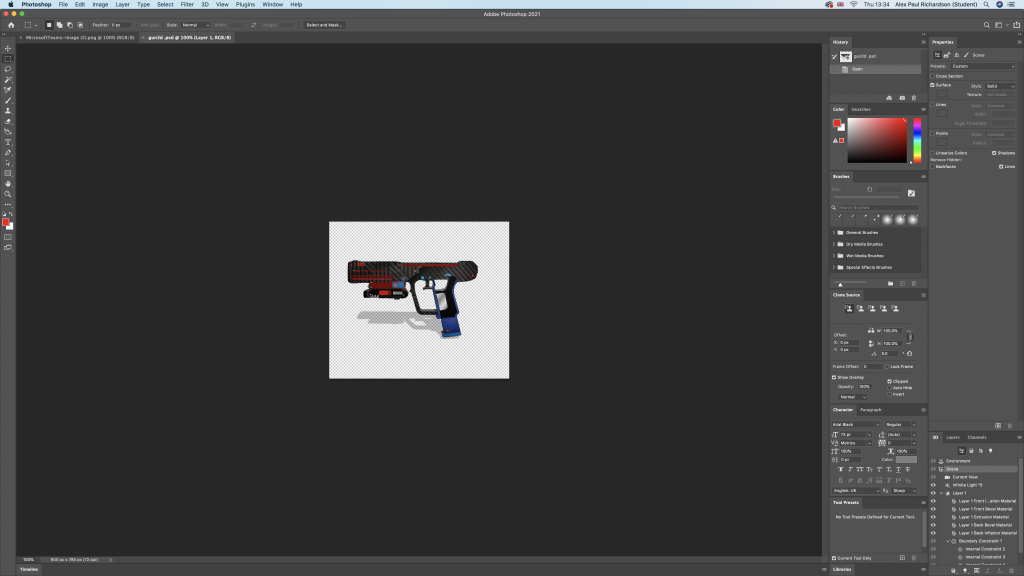Select the Path Selection tool
Screen dimensions: 1024x576
point(8,163)
